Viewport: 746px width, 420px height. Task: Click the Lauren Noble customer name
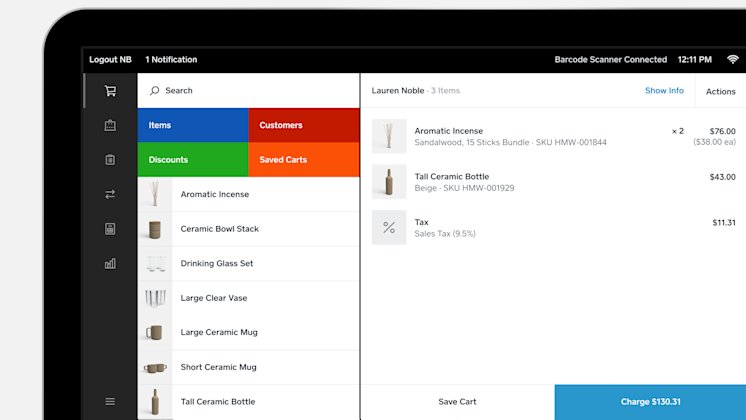click(x=398, y=90)
